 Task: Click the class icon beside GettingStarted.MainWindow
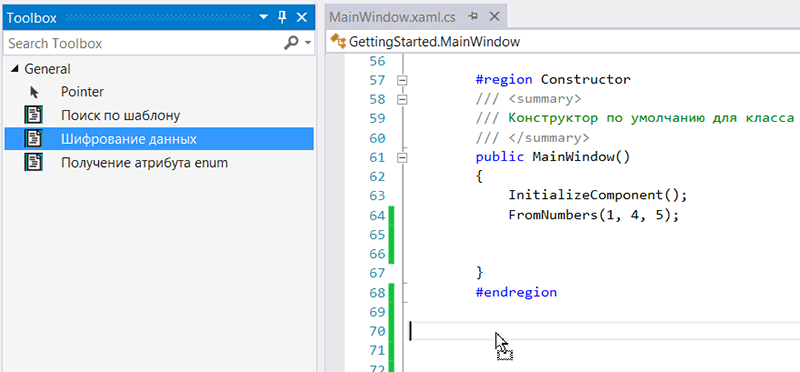[338, 41]
